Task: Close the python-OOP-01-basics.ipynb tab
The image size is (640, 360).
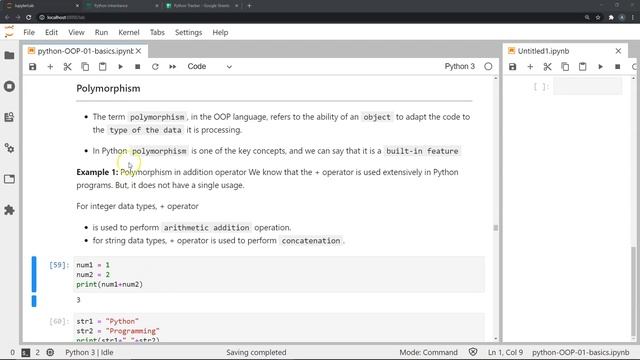Action: (x=139, y=51)
